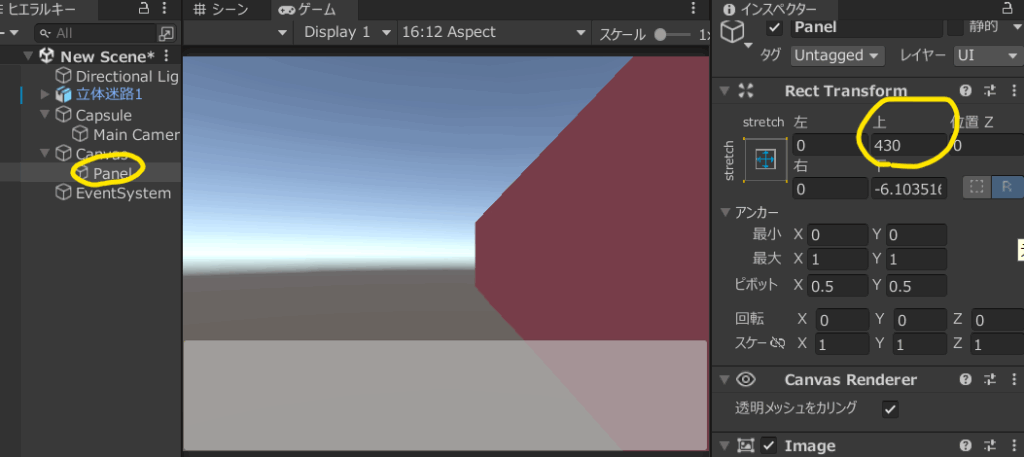Image resolution: width=1024 pixels, height=457 pixels.
Task: Expand the 立体迷路1 prefab children
Action: pos(44,94)
